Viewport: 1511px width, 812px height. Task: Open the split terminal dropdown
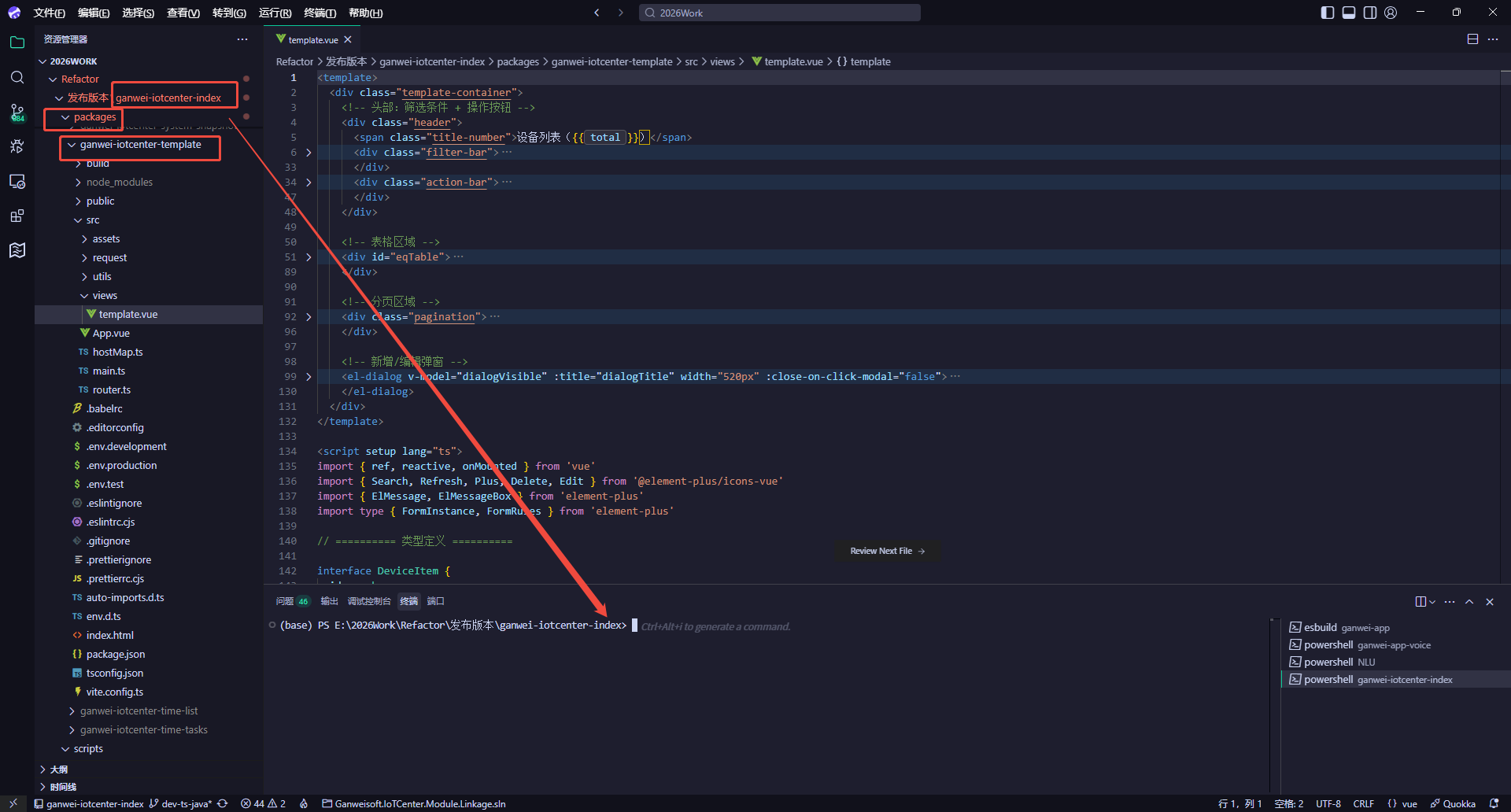pos(1432,602)
